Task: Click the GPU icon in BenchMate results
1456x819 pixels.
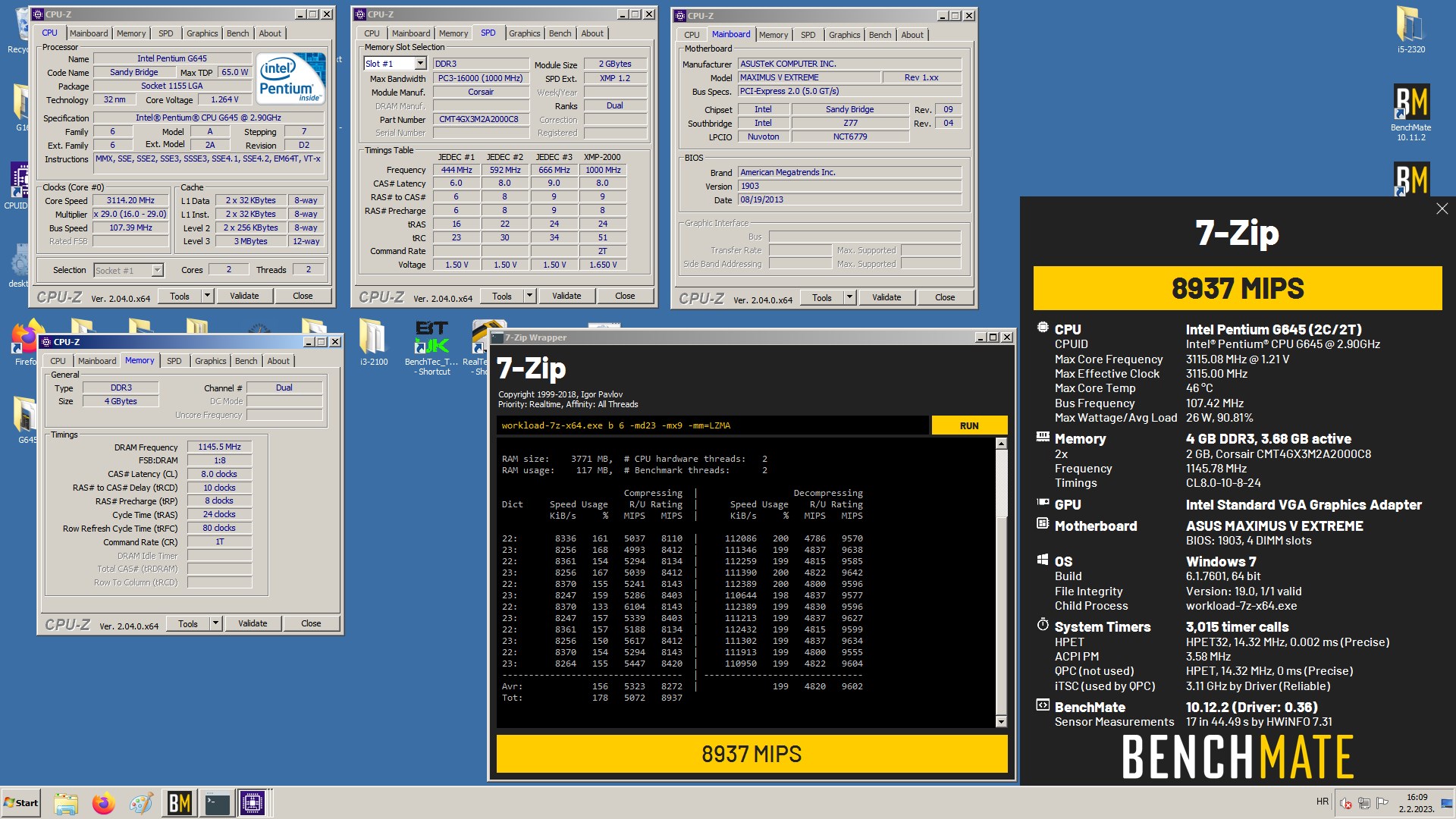Action: [1043, 503]
